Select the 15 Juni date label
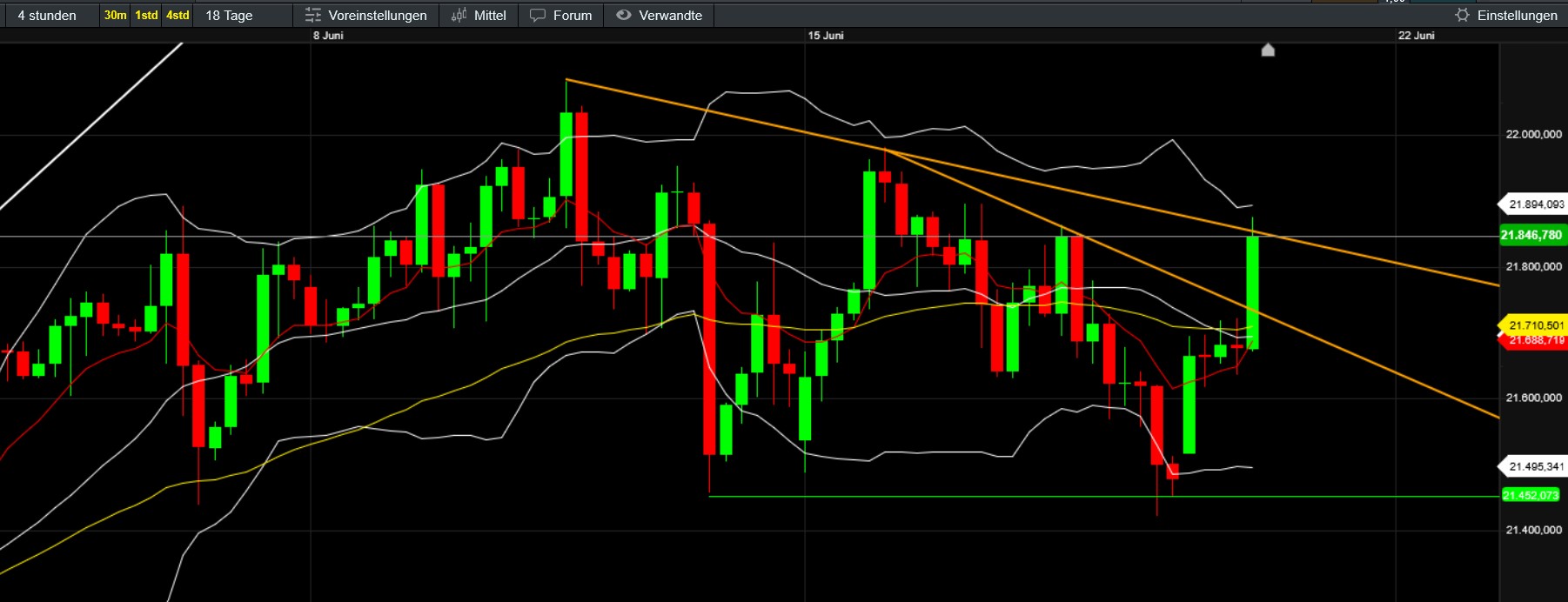 [x=826, y=36]
